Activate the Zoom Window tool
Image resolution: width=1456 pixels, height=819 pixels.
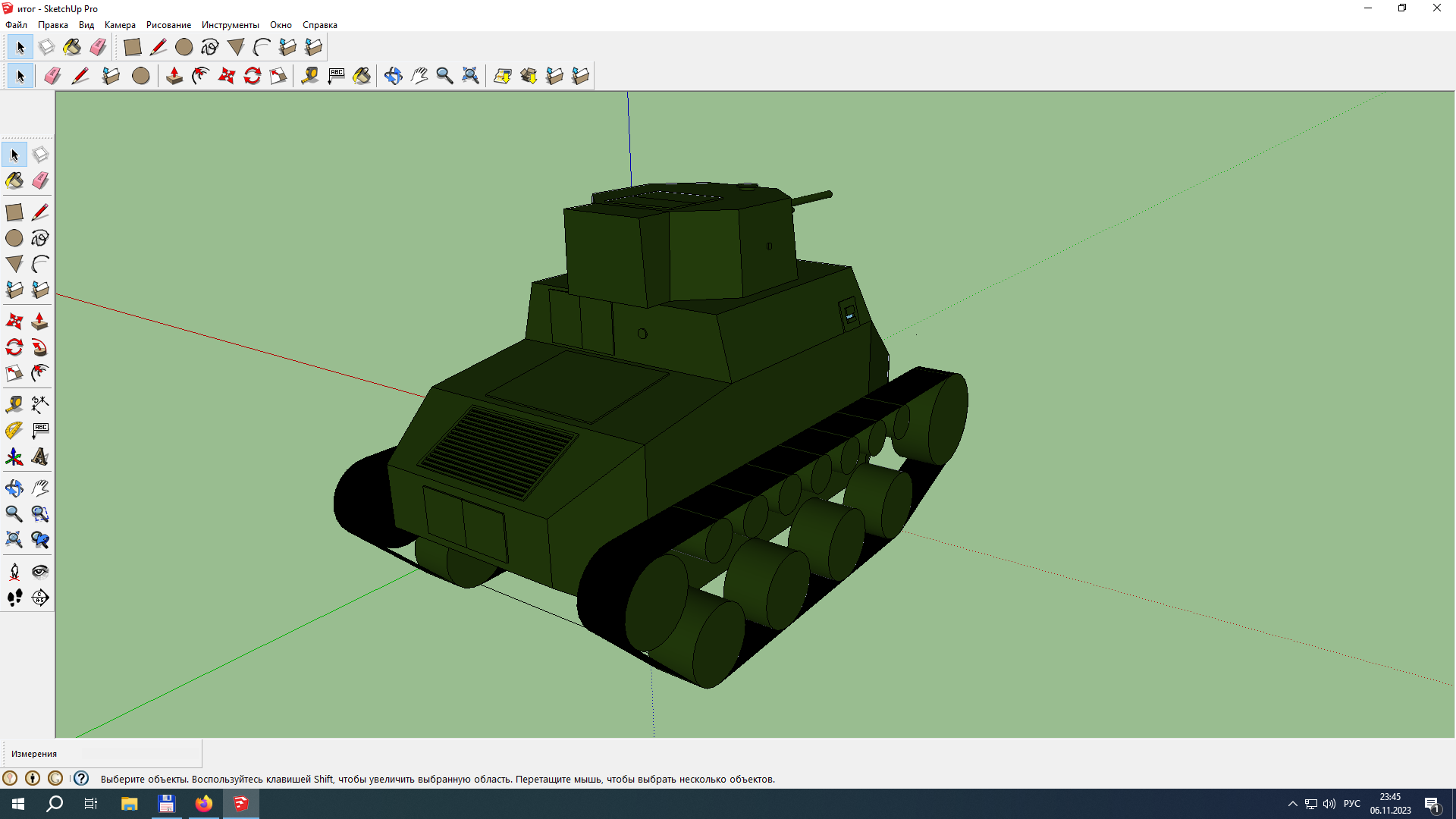(x=40, y=514)
